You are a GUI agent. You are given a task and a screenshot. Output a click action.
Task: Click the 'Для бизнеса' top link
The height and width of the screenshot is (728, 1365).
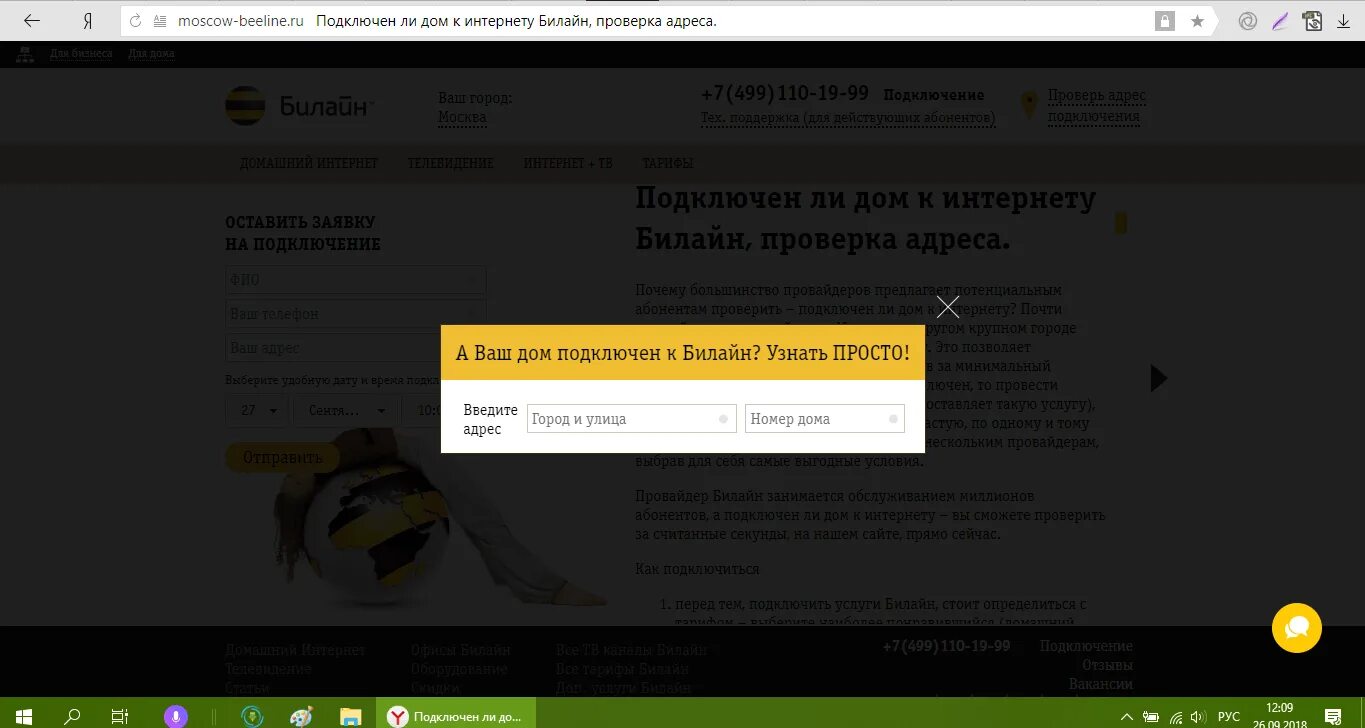(81, 54)
